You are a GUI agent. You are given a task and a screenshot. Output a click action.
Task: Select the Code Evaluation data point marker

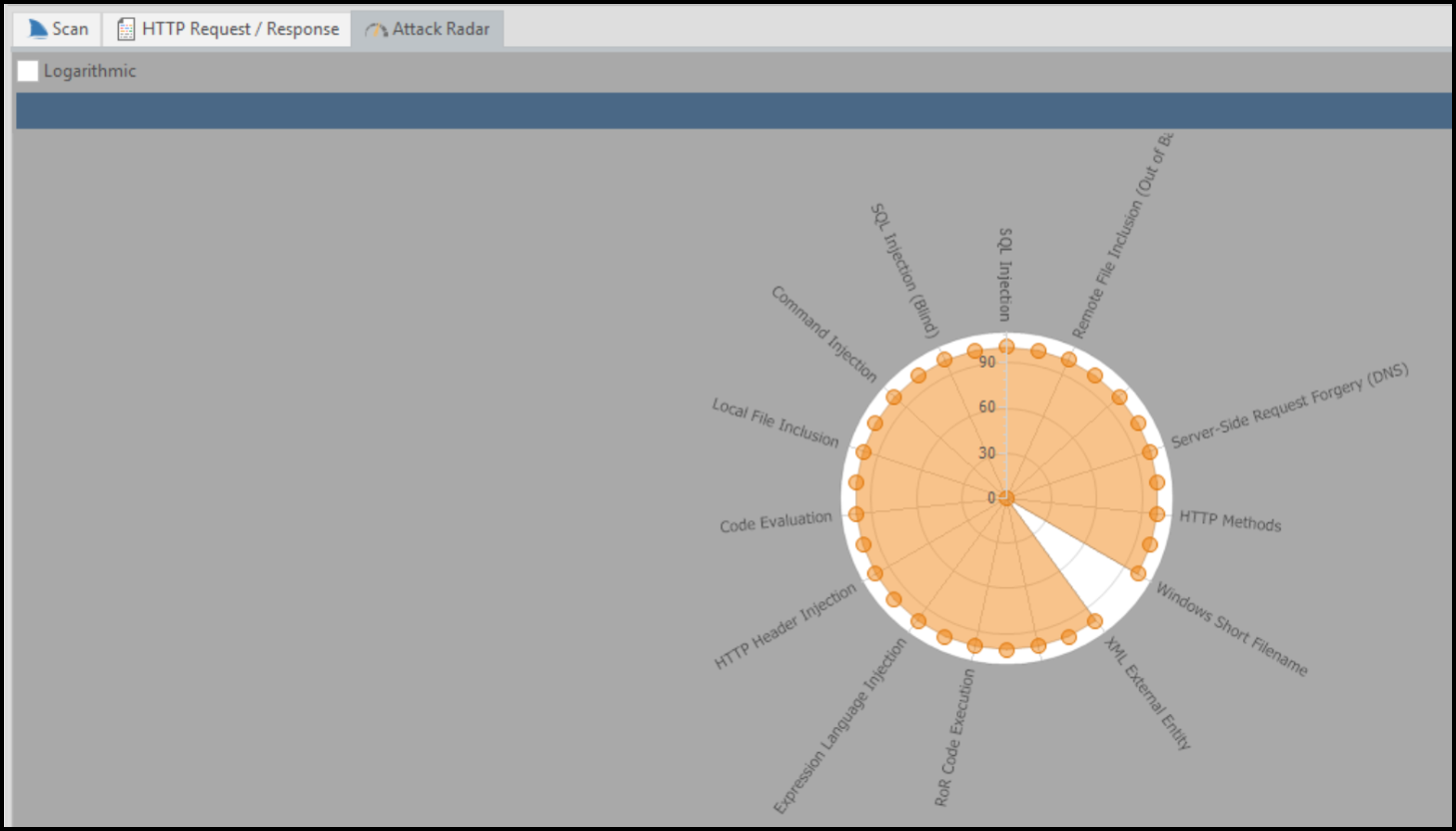855,515
